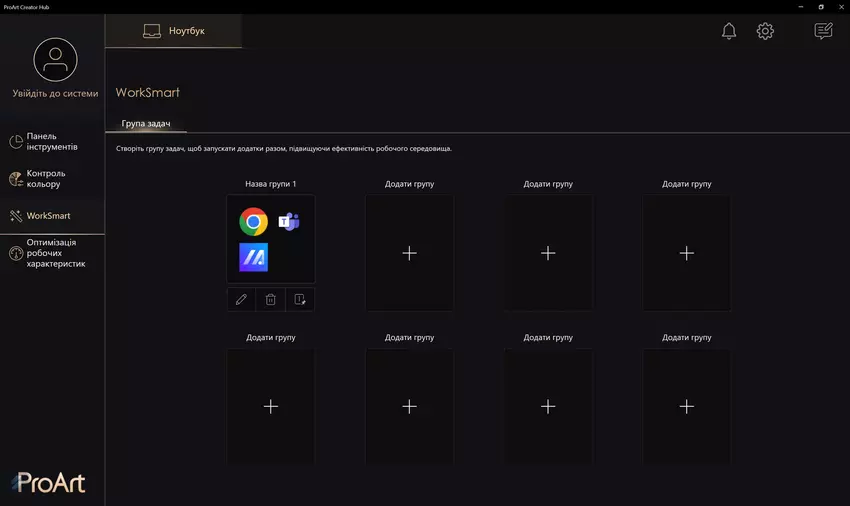Screen dimensions: 850x506
Task: Add a group in the bottom-left empty slot
Action: (270, 406)
